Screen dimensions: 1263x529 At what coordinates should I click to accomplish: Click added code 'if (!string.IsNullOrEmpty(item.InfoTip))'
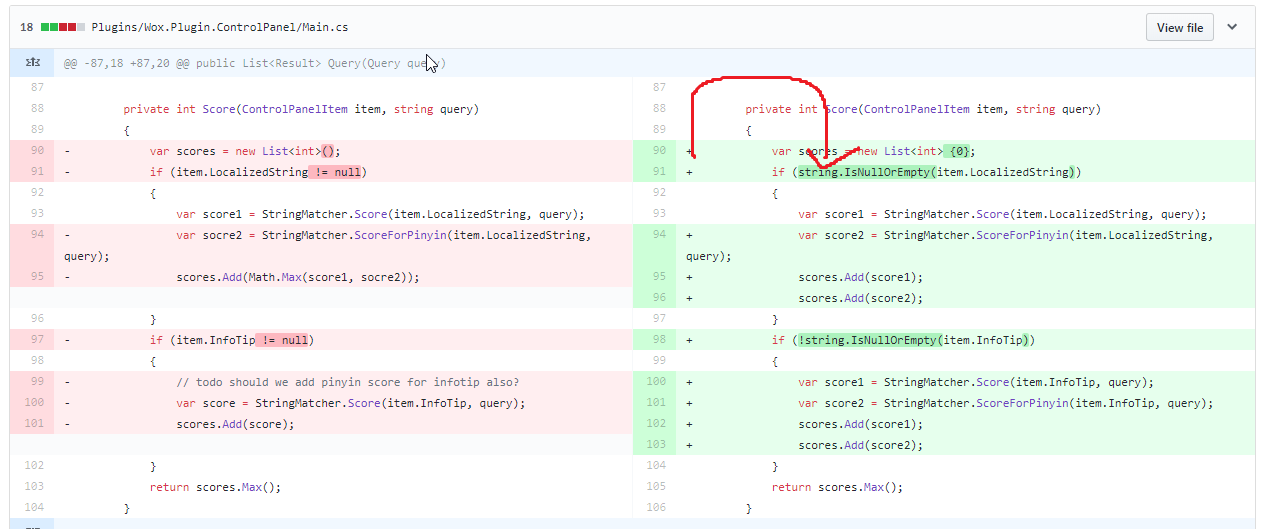904,340
